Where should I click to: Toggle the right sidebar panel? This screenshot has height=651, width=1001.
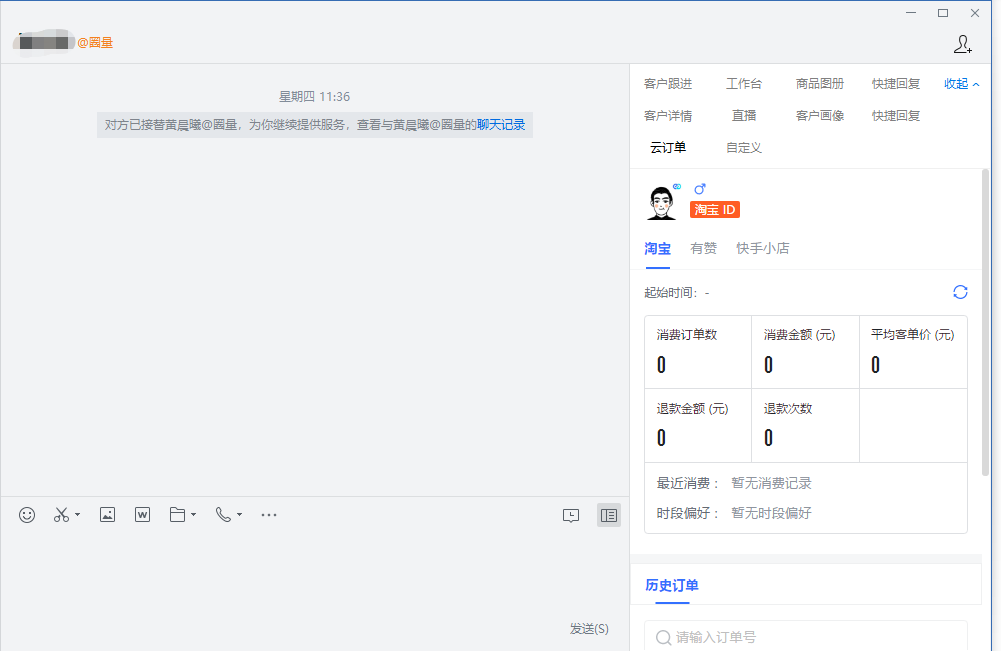coord(608,516)
